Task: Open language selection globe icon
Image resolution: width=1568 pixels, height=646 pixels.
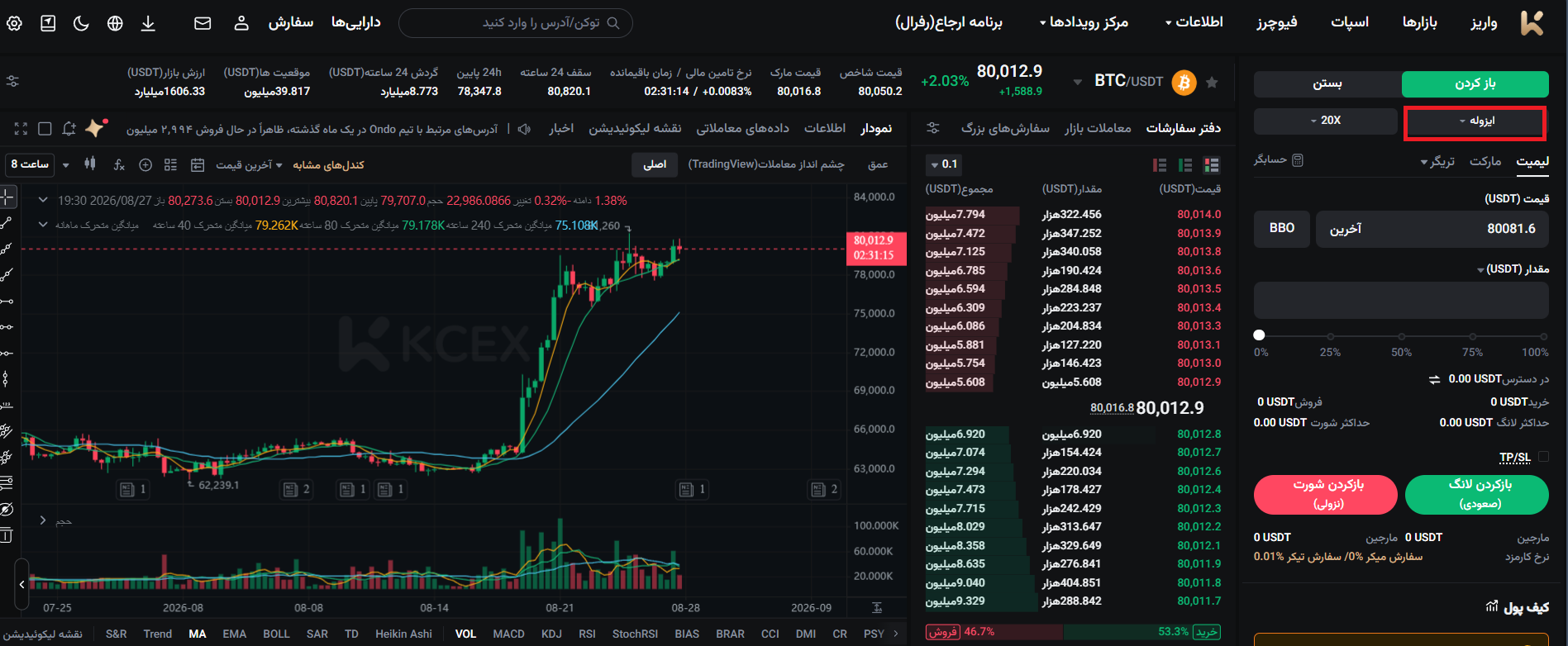Action: point(115,23)
